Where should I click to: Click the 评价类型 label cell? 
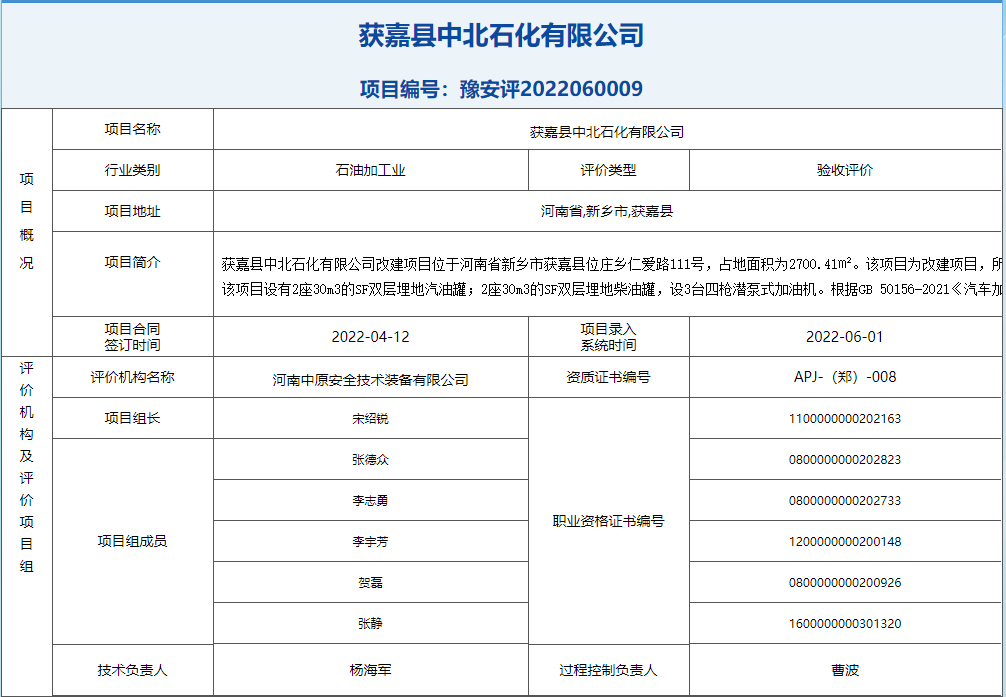(608, 170)
